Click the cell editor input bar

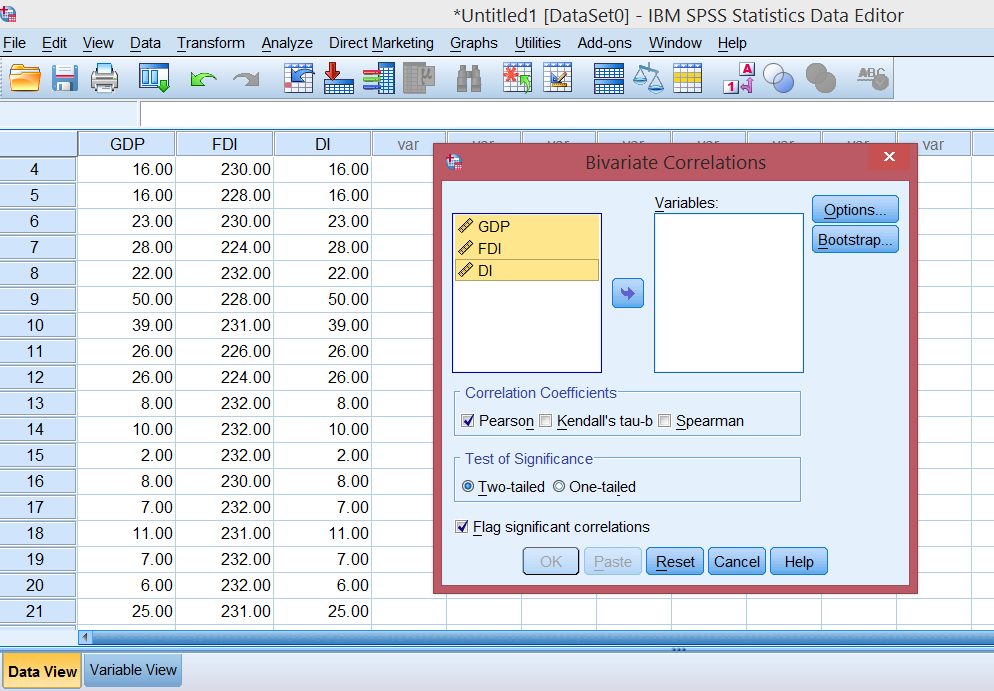[x=566, y=115]
